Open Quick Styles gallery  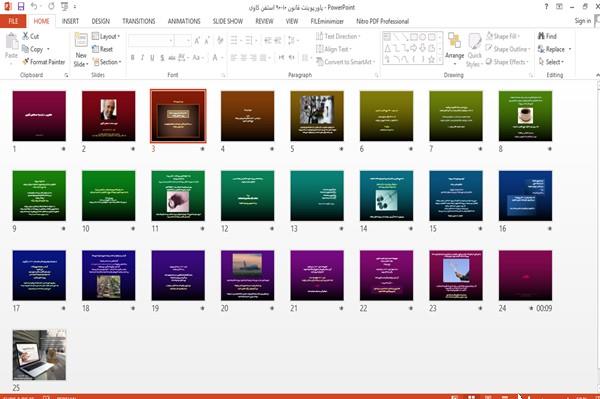point(474,50)
